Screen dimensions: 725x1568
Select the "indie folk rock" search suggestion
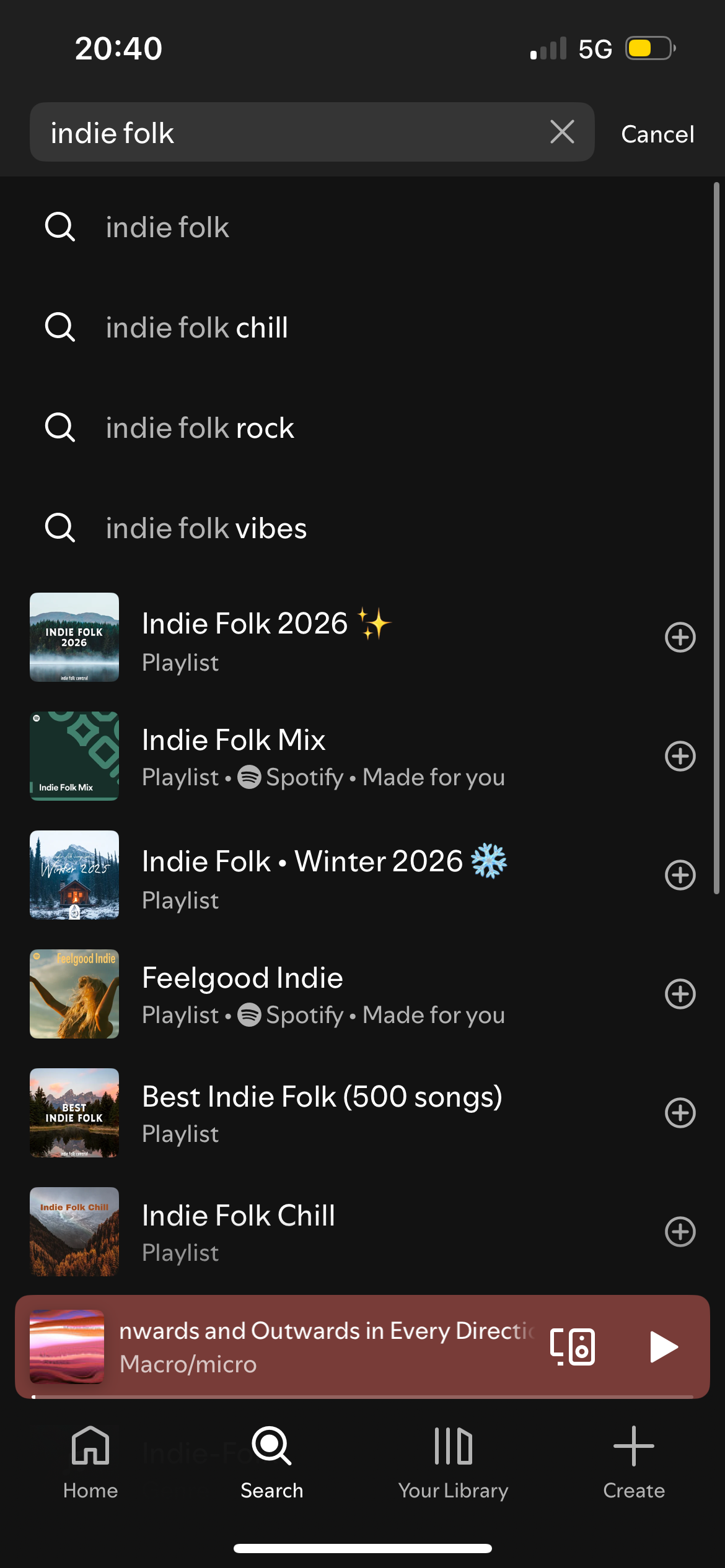click(x=200, y=428)
